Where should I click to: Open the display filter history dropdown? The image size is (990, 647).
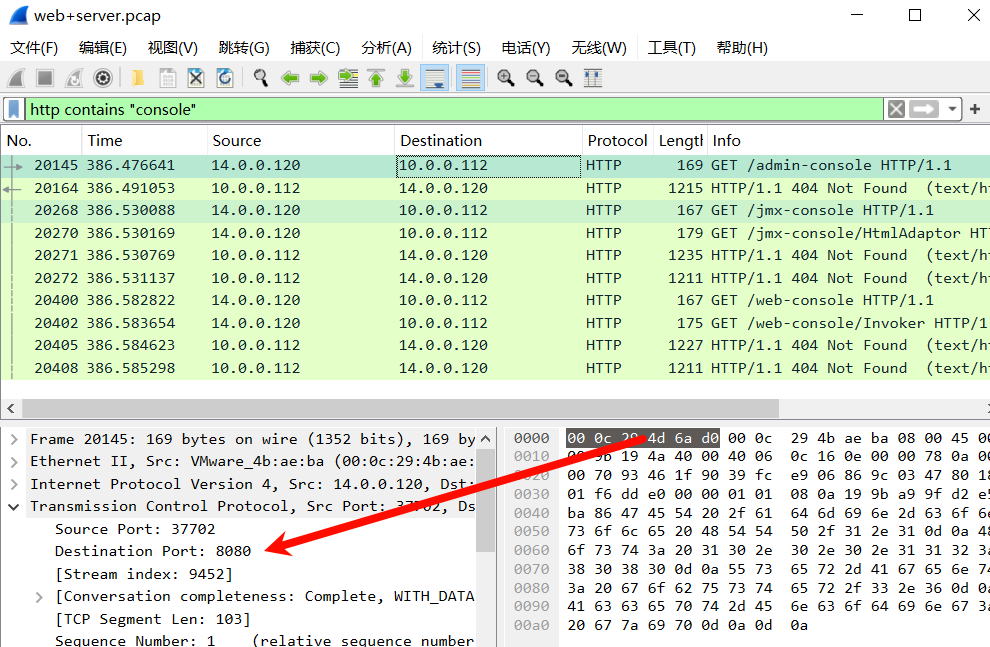[951, 109]
